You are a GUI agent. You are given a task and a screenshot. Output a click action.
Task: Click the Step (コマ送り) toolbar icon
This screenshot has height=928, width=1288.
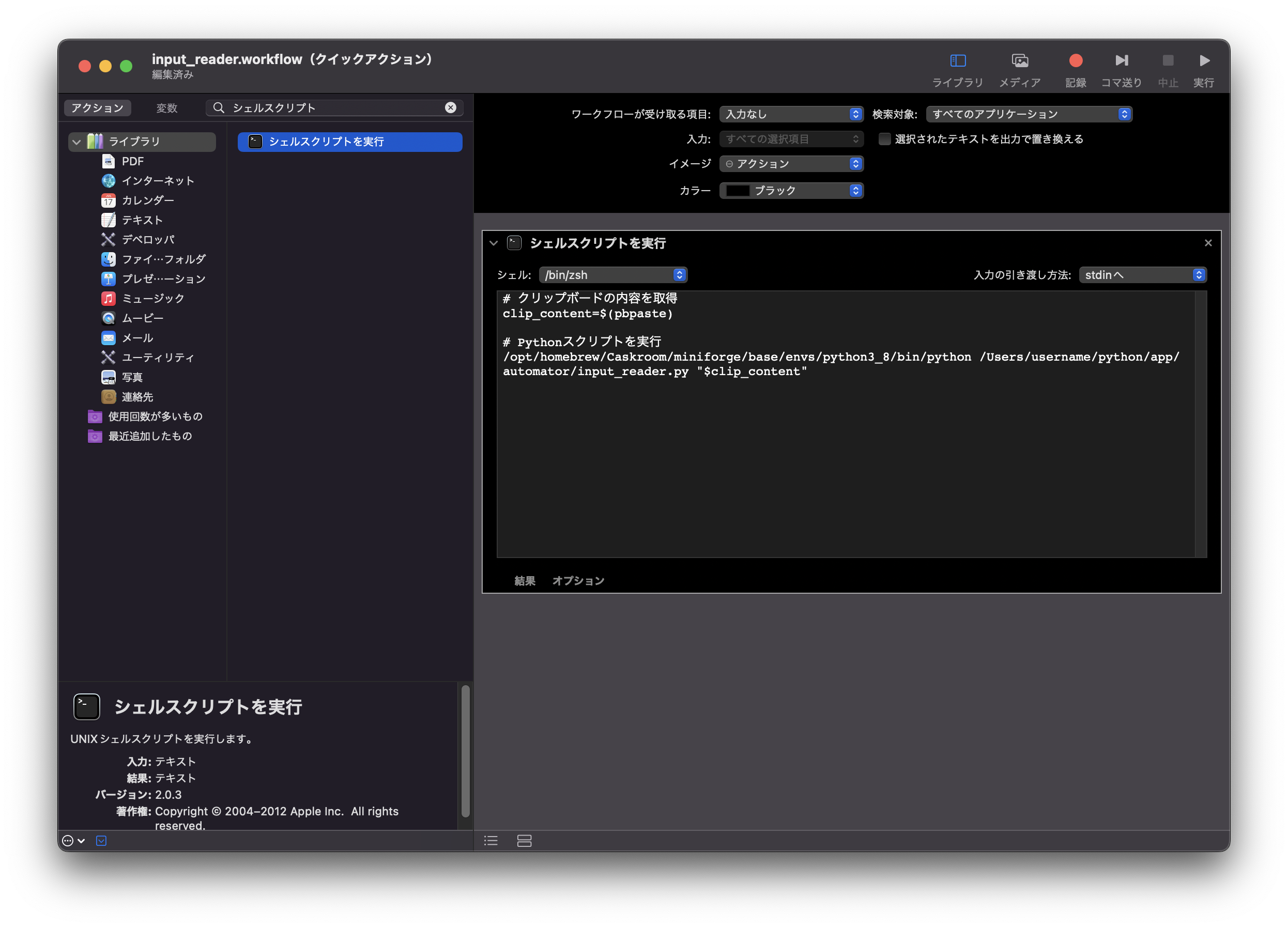click(1121, 61)
